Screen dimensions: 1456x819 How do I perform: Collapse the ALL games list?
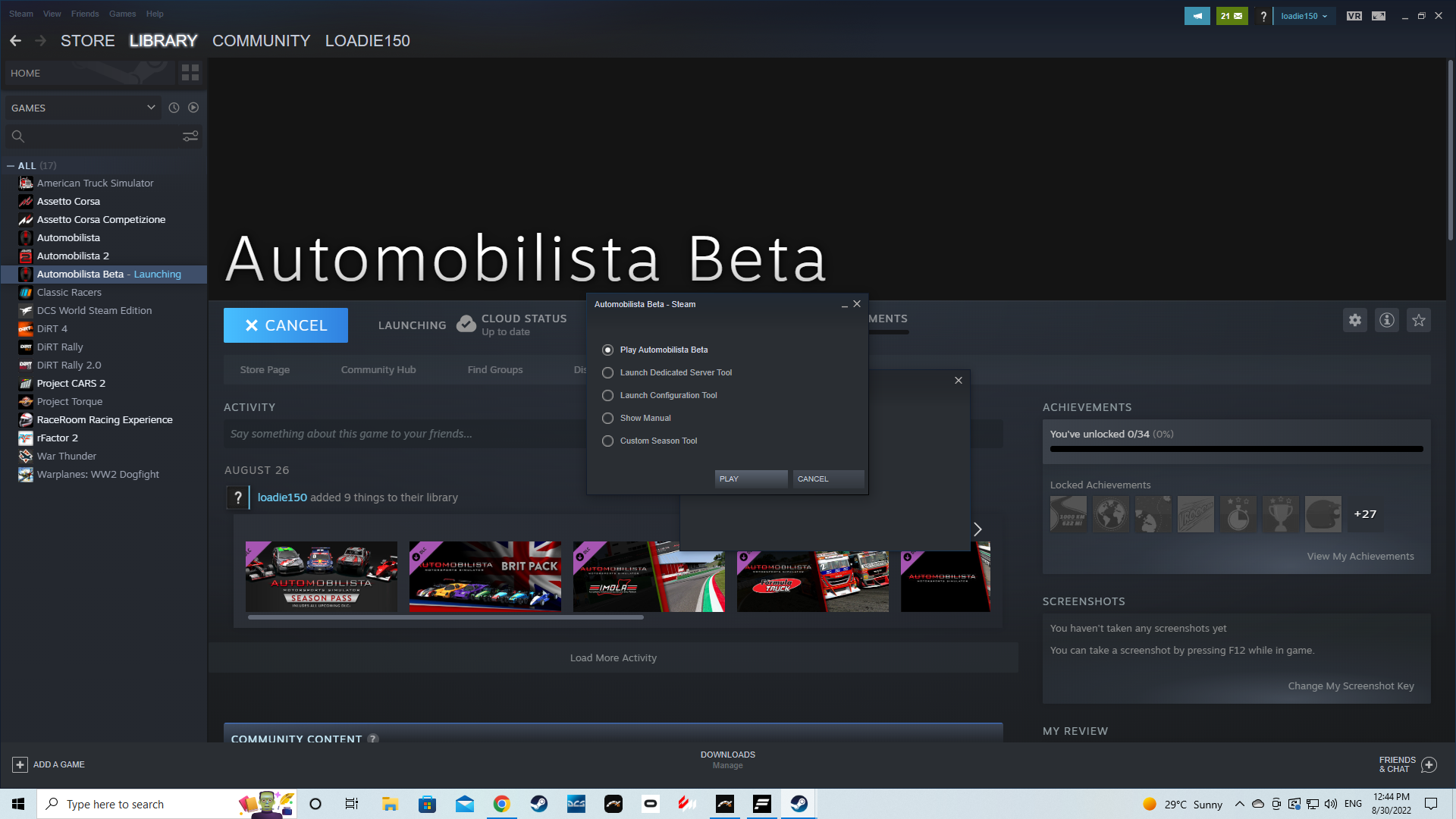click(x=11, y=165)
